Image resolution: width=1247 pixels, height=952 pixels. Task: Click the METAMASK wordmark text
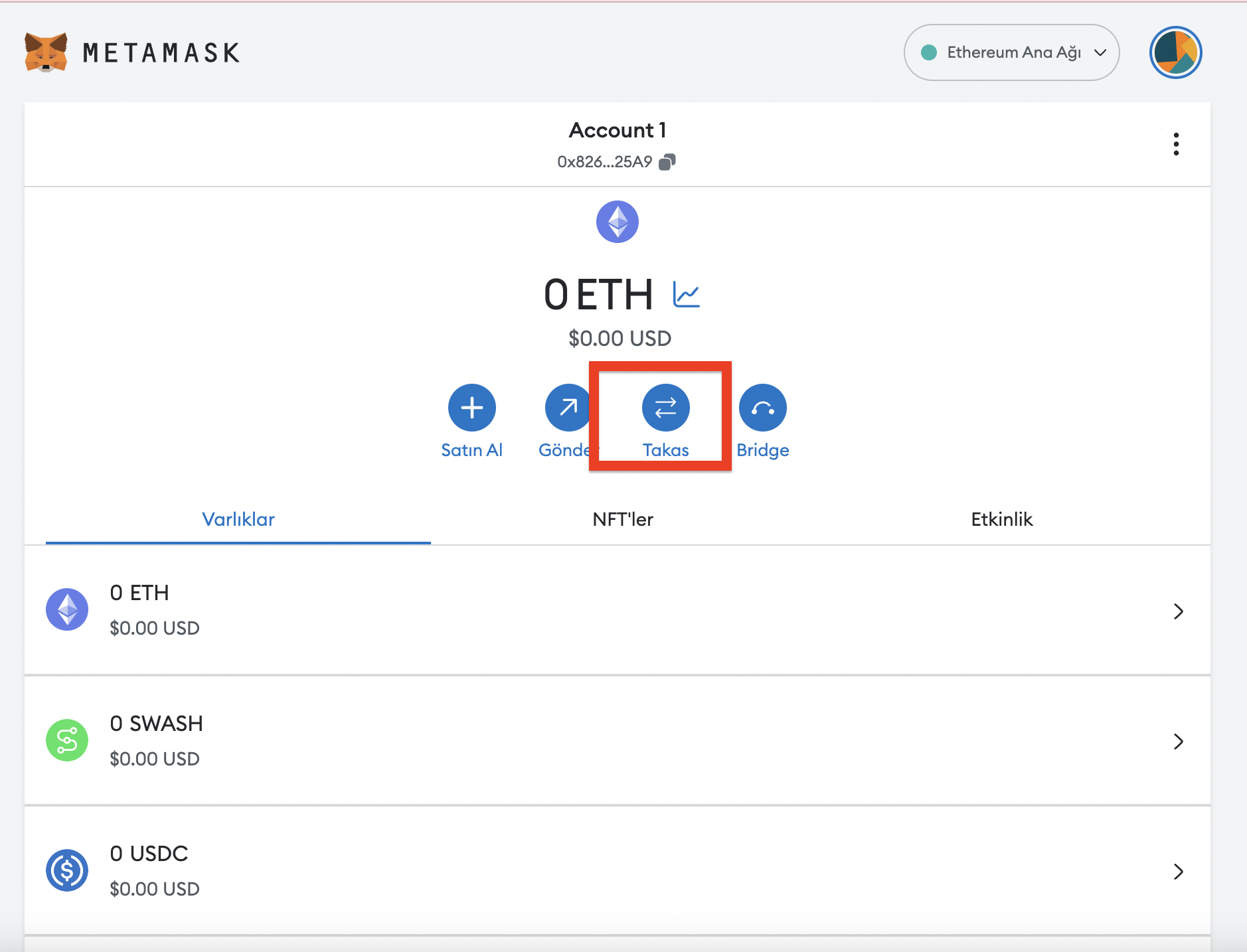click(x=161, y=53)
